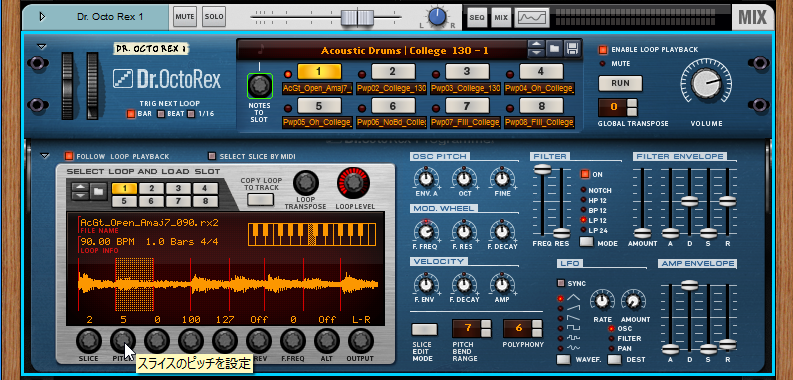Image resolution: width=793 pixels, height=380 pixels.
Task: Click the Filter Envelope Amount slider
Action: 643,233
